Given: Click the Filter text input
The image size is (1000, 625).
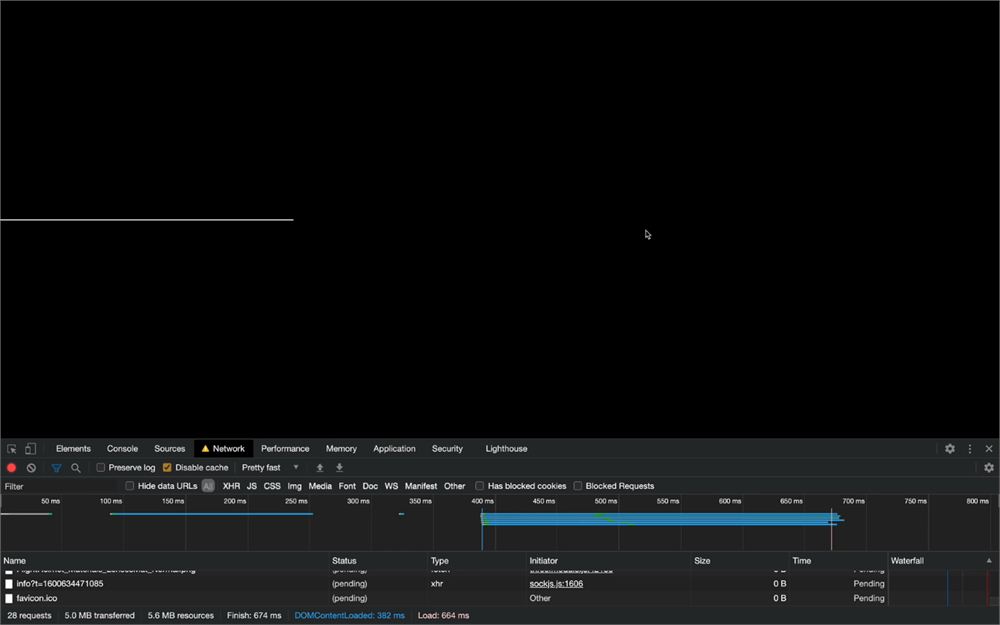Looking at the screenshot, I should (61, 486).
